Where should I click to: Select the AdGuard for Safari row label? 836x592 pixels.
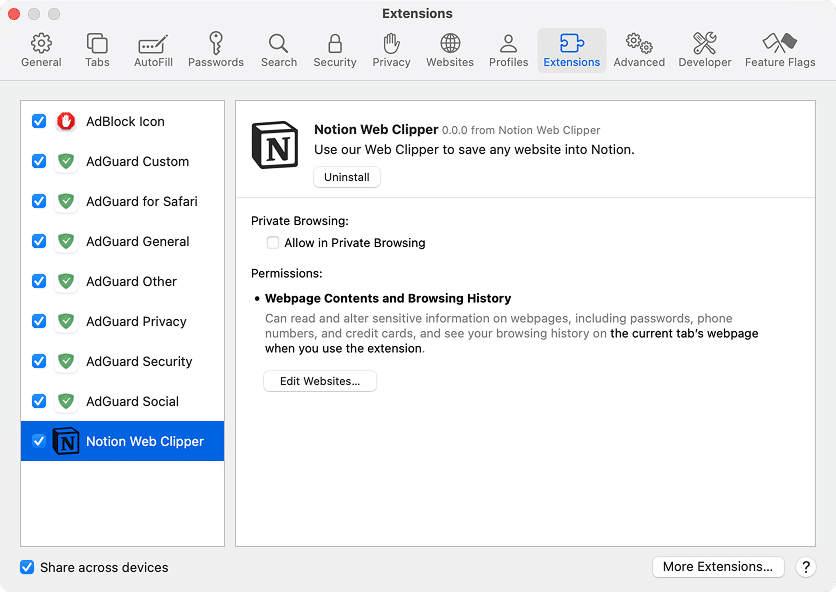(142, 202)
